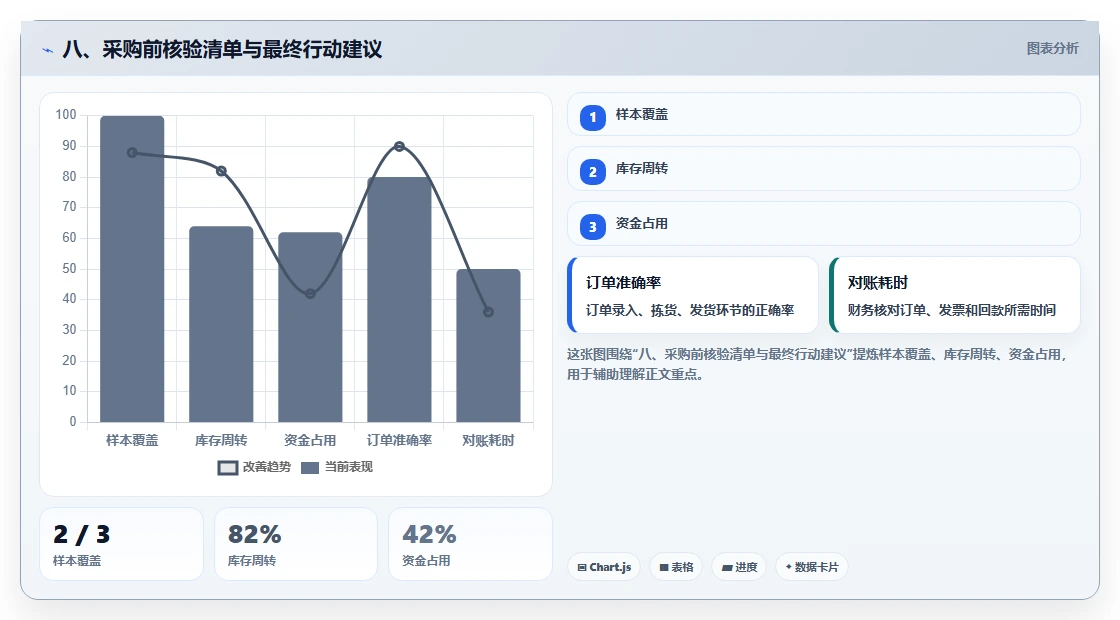Click the 订单准确率 bar in the chart
The width and height of the screenshot is (1120, 620).
coord(399,299)
